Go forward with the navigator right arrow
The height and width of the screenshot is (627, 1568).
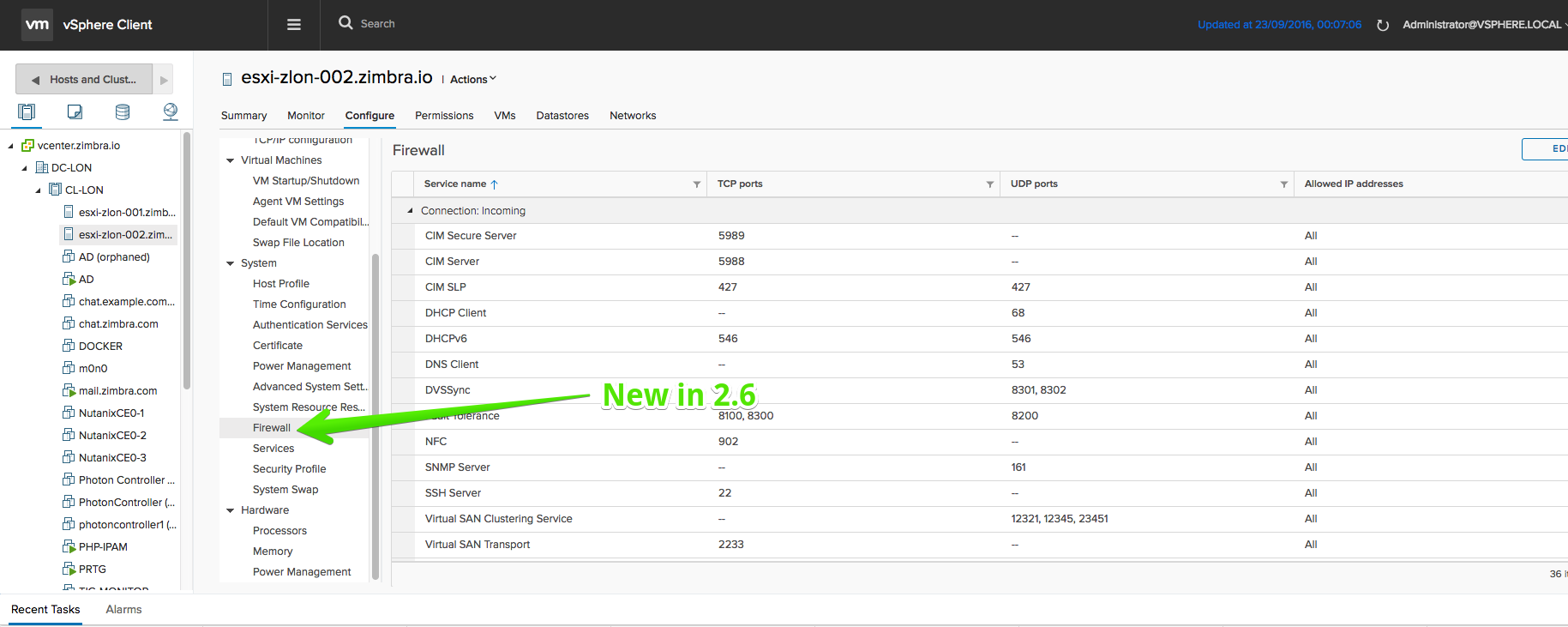click(x=164, y=80)
